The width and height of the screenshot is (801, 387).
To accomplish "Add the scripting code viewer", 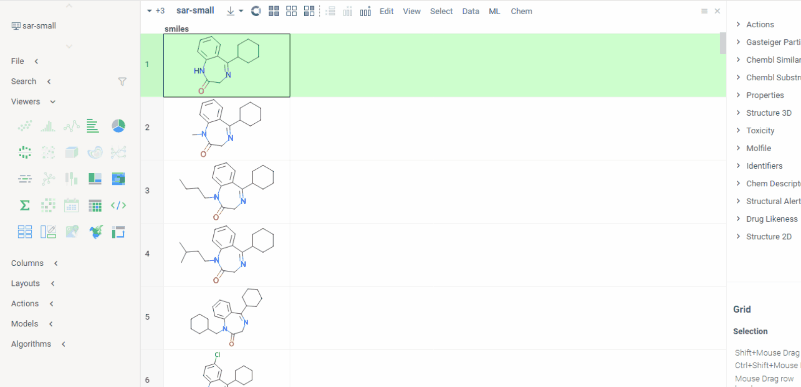I will point(119,205).
